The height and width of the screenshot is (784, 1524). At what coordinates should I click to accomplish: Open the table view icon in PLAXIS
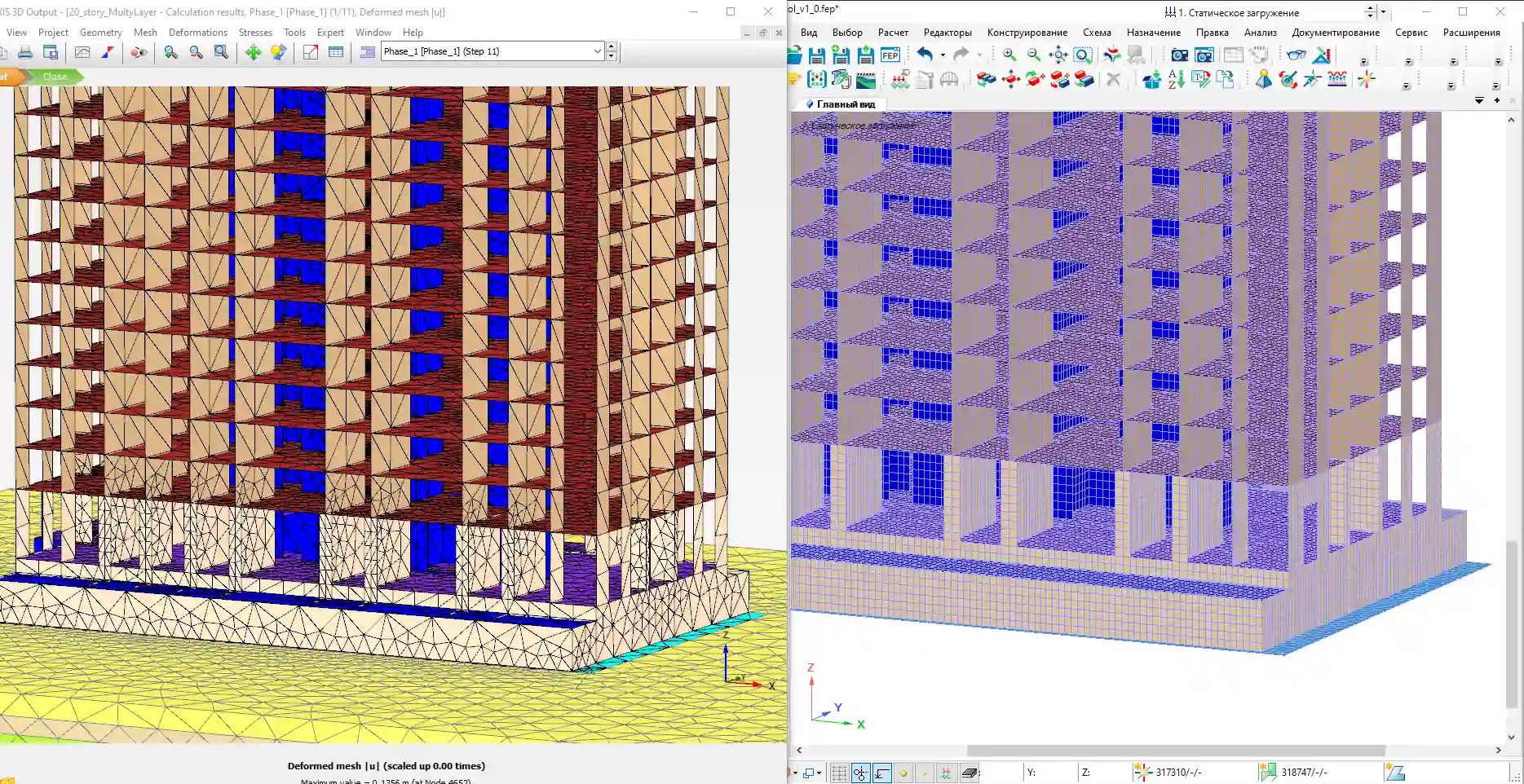coord(336,52)
